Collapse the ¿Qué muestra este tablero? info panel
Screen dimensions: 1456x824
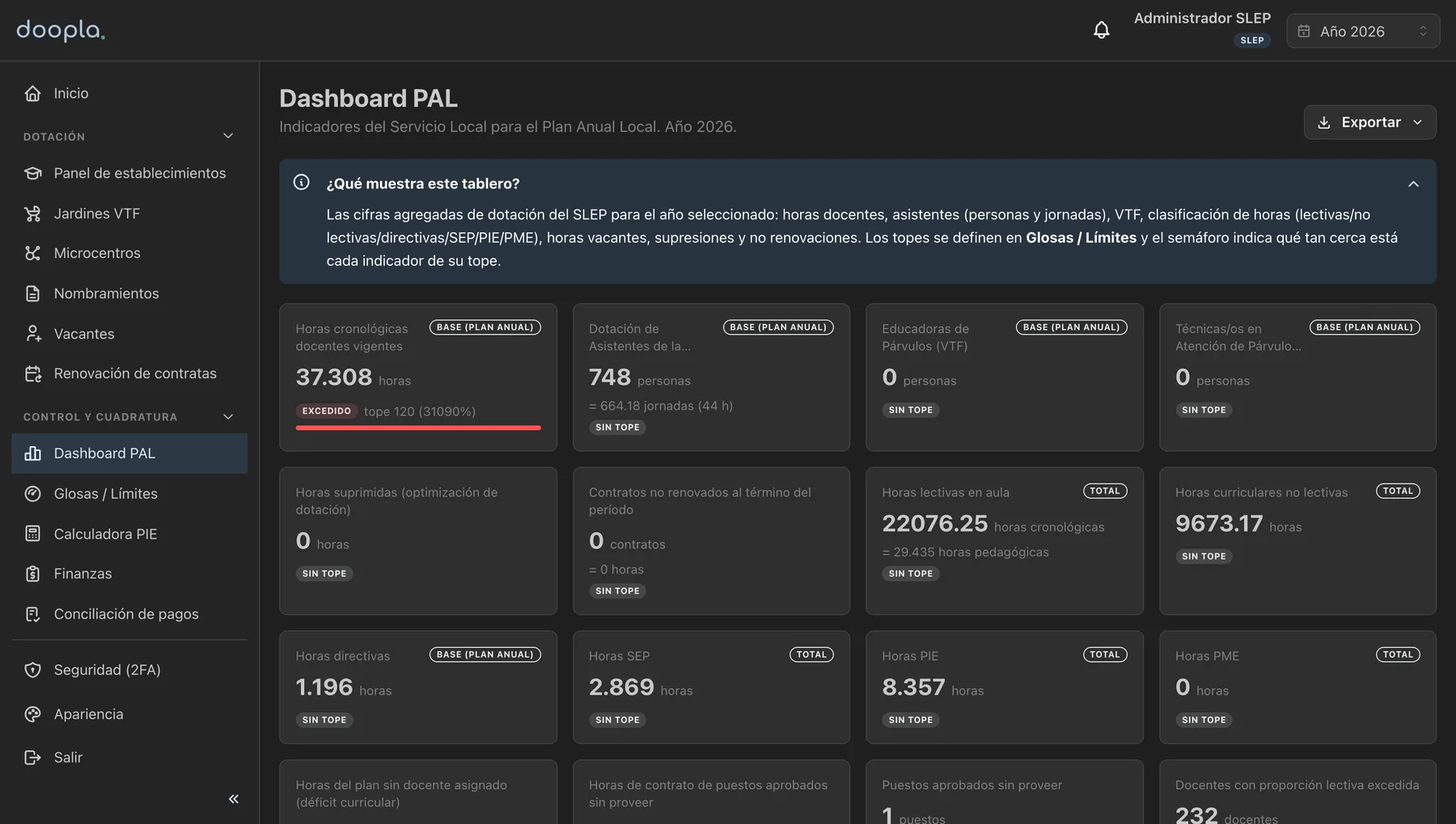[x=1413, y=184]
